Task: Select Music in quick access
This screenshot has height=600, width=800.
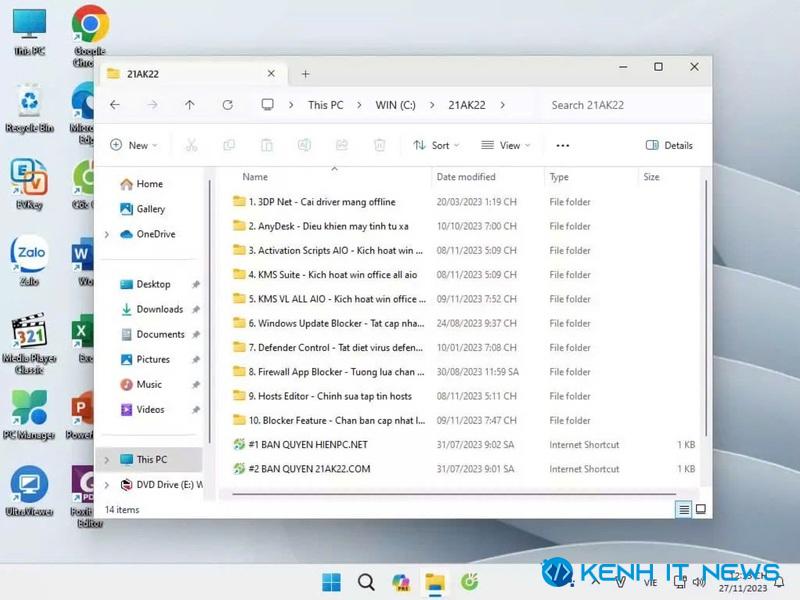Action: tap(141, 384)
